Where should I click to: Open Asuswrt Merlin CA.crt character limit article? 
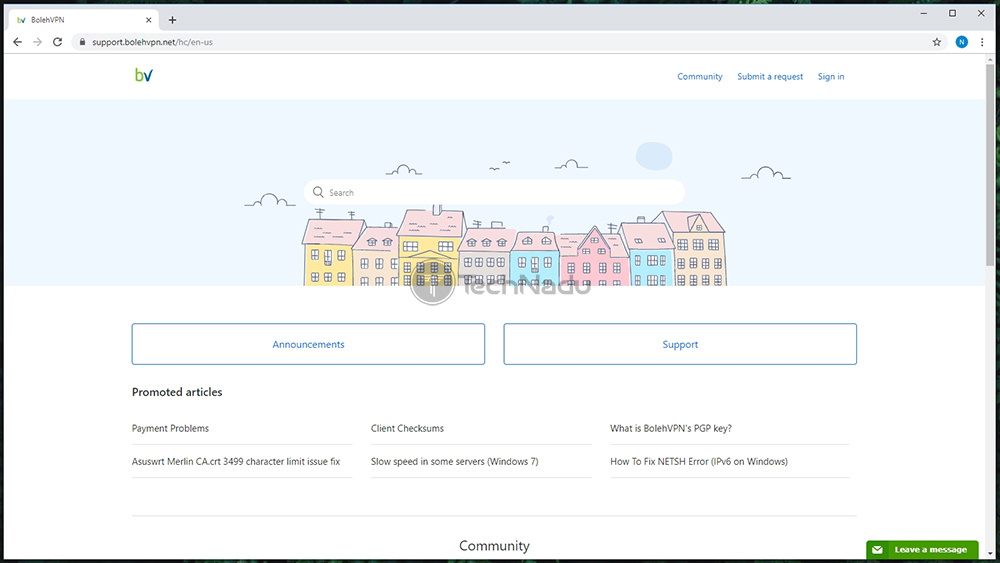pos(236,462)
